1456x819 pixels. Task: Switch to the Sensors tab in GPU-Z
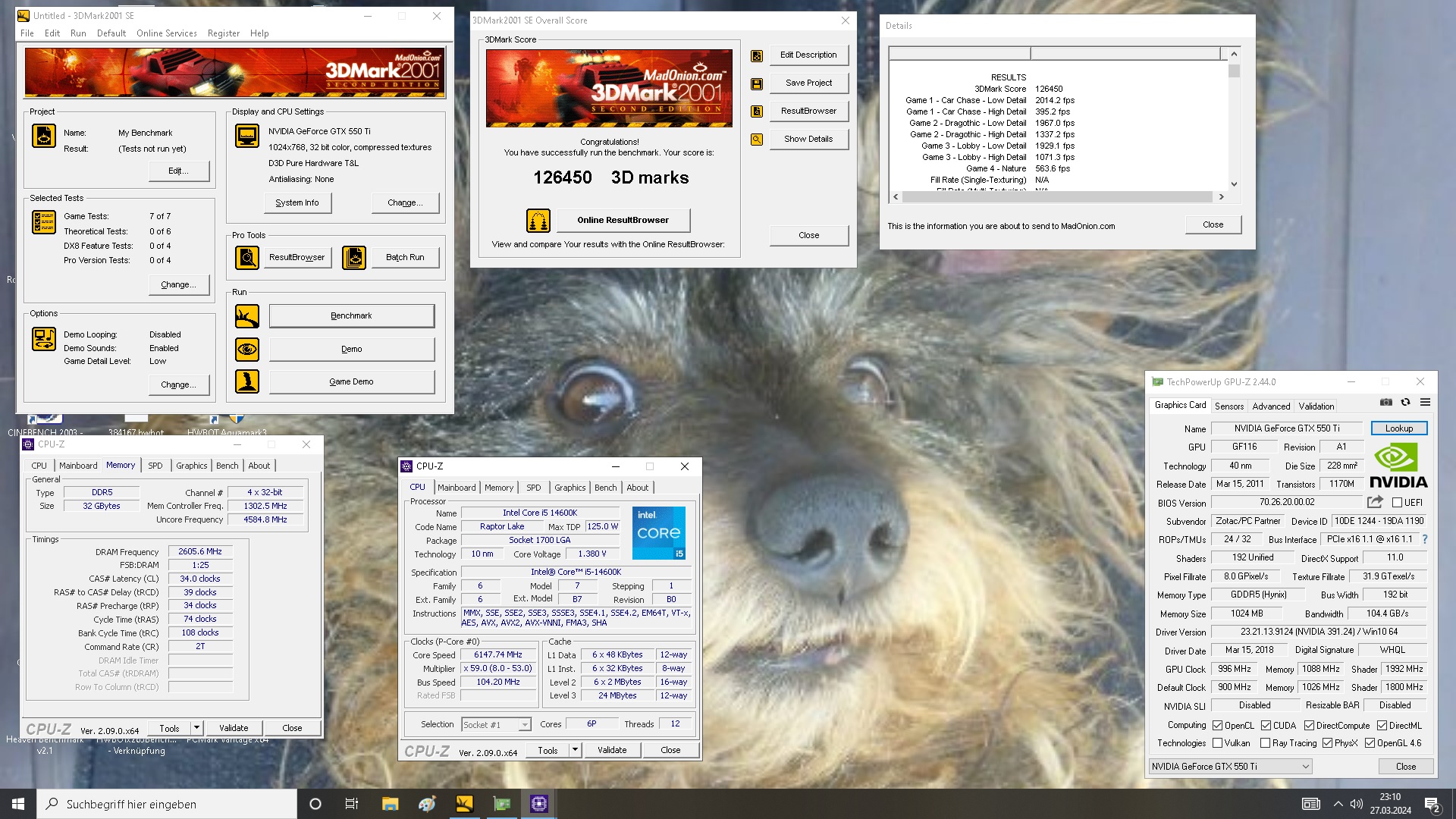pos(1228,406)
